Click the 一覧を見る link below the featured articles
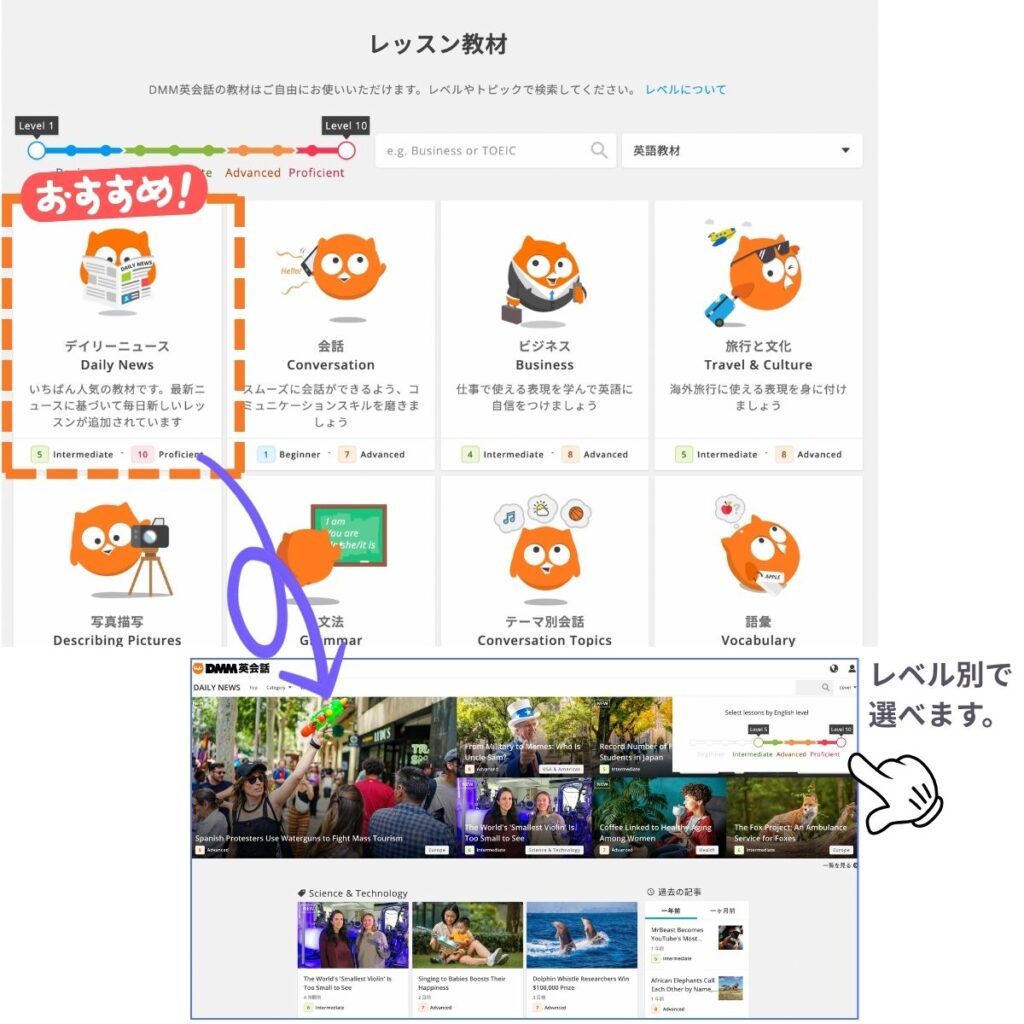The width and height of the screenshot is (1024, 1024). click(x=840, y=865)
